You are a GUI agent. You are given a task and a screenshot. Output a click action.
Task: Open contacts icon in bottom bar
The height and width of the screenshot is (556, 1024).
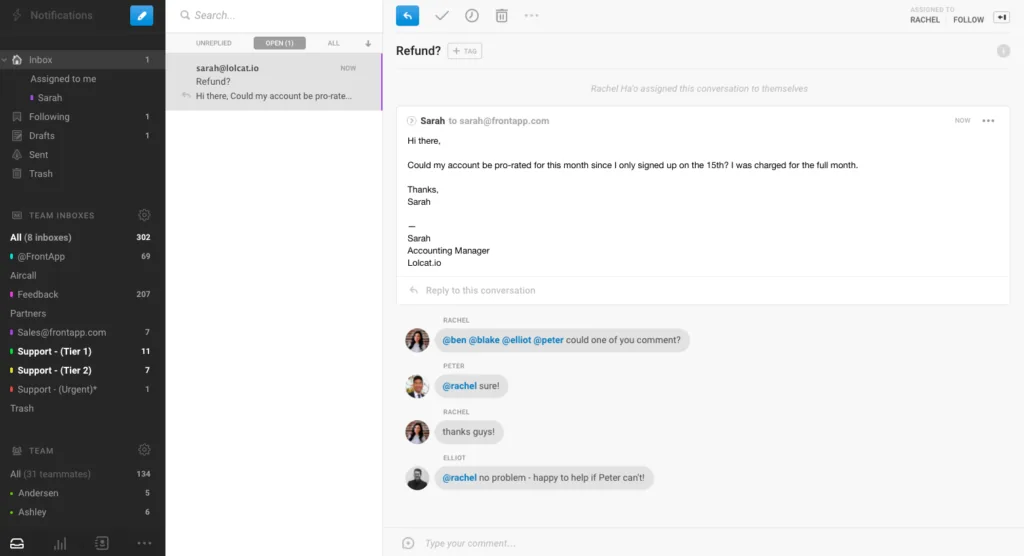102,544
